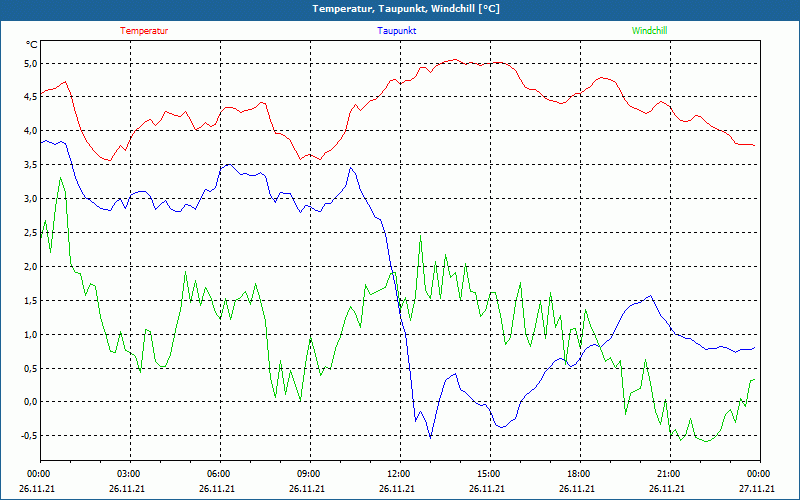
Task: Click the 3,0 y-axis value
Action: 31,198
